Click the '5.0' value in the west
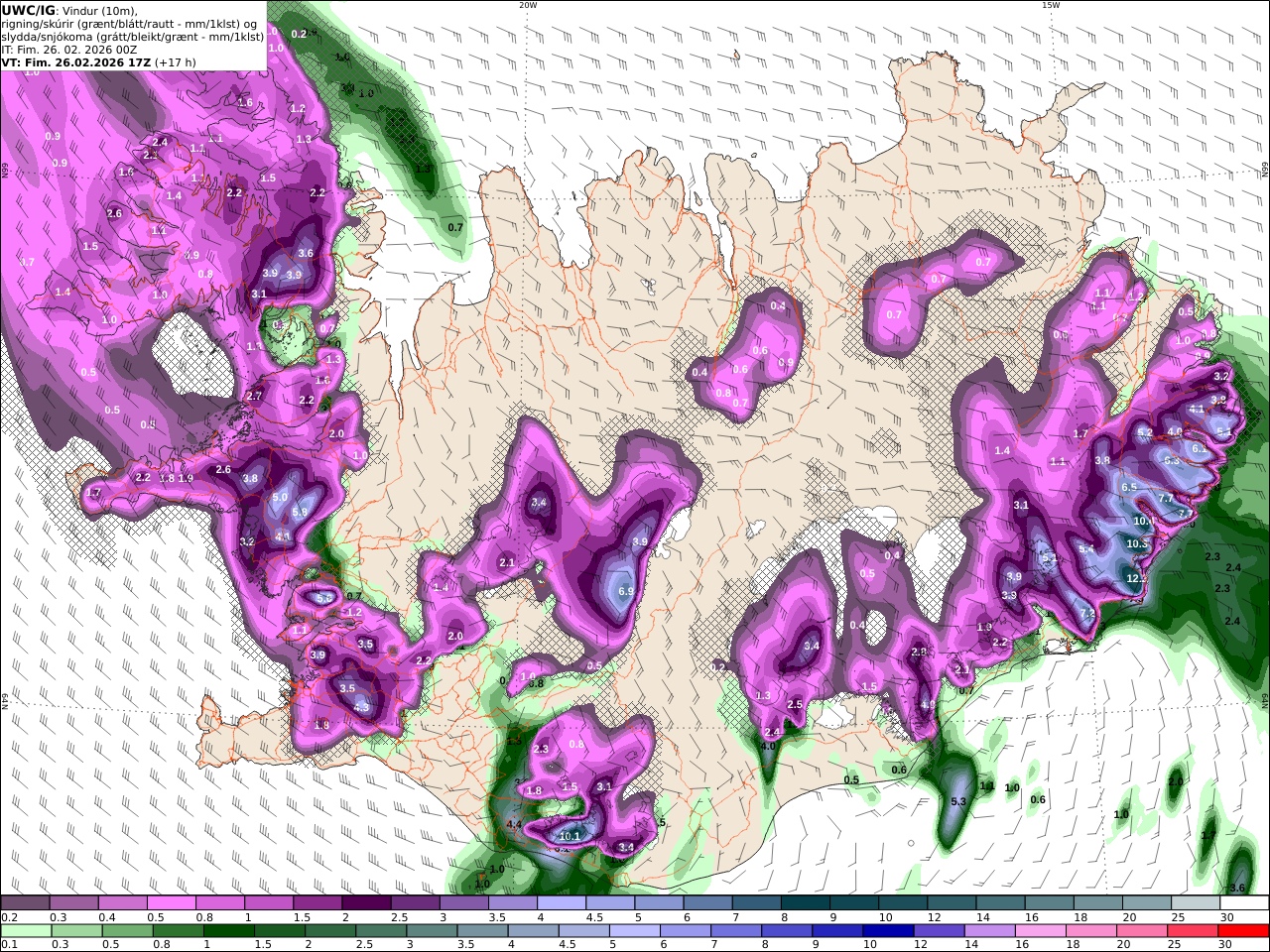 coord(280,497)
